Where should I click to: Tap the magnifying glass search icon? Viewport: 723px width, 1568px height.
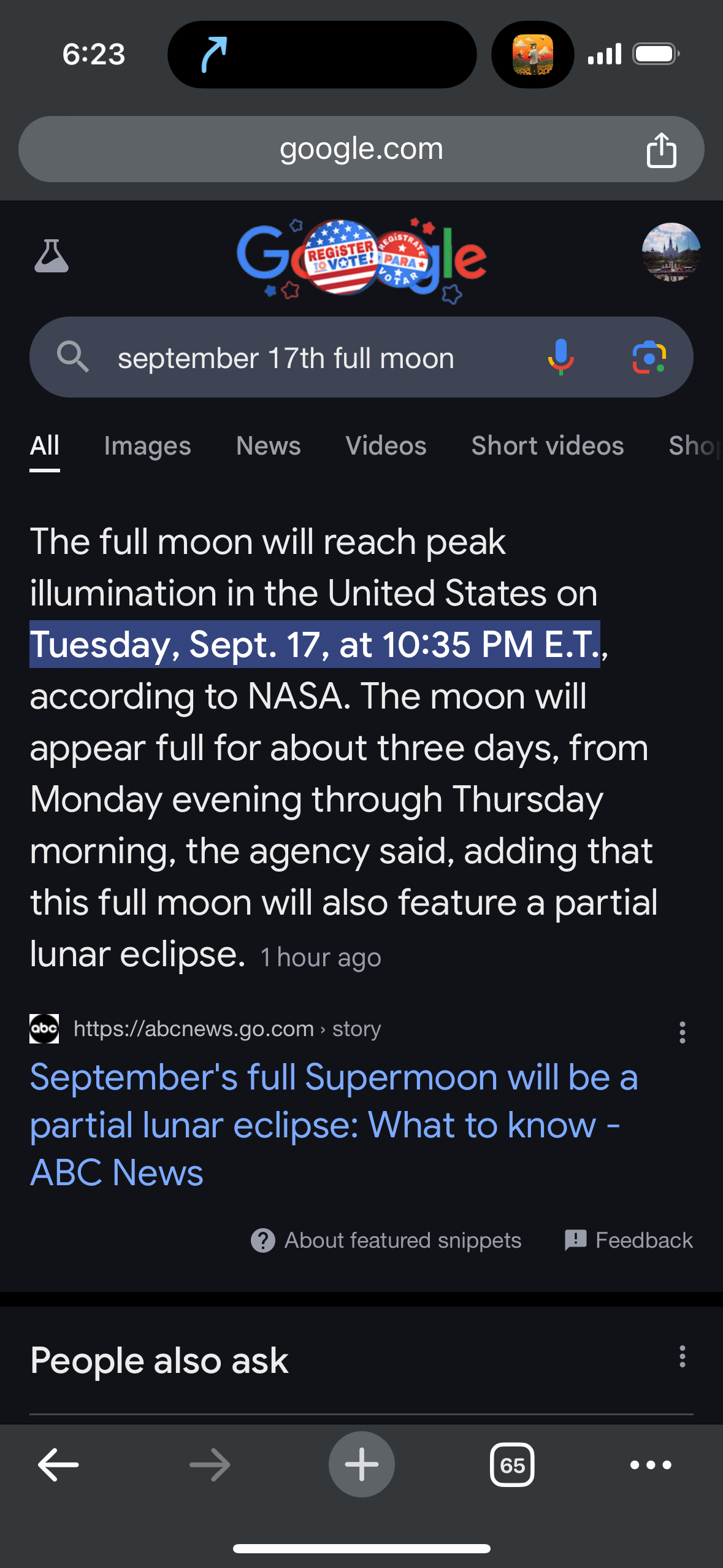coord(72,357)
